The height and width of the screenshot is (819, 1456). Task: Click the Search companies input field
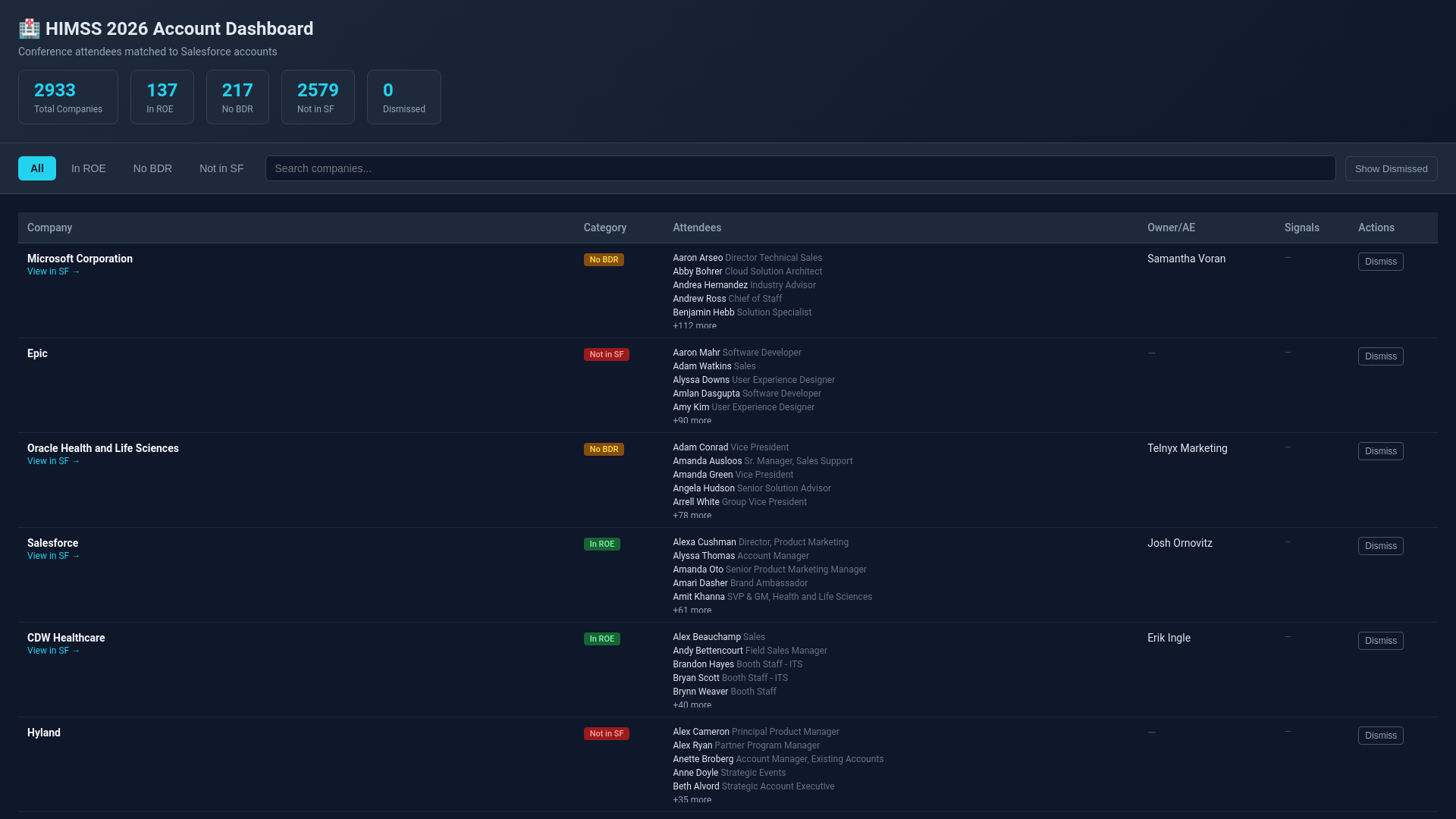pos(800,168)
